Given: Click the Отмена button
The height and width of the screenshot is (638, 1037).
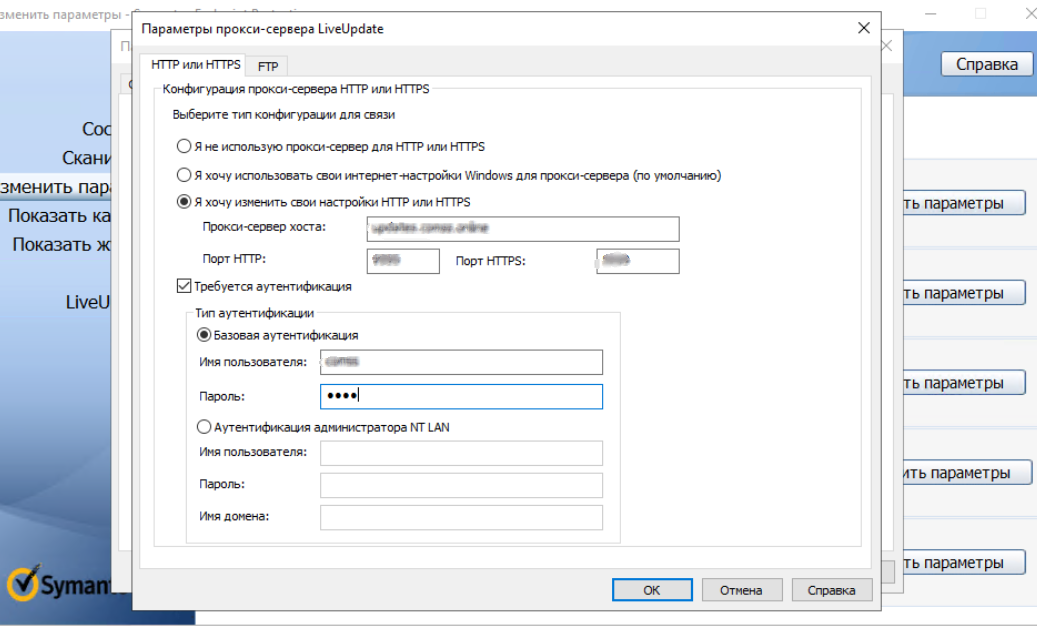Looking at the screenshot, I should [x=741, y=590].
